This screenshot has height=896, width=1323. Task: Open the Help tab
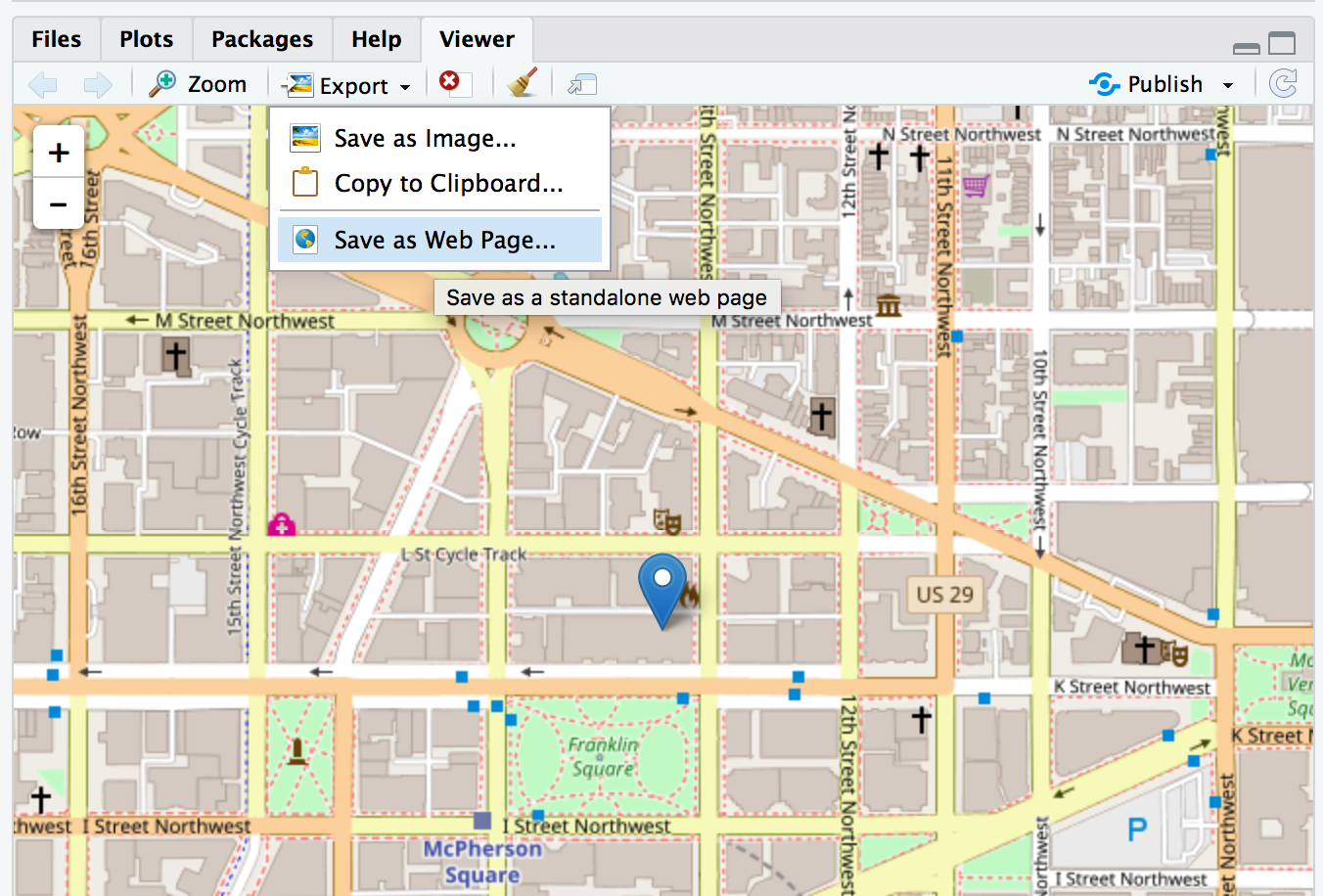pyautogui.click(x=377, y=39)
